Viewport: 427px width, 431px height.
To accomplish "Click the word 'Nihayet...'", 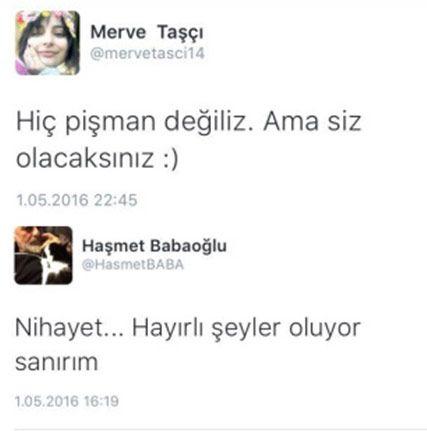I will tap(70, 327).
